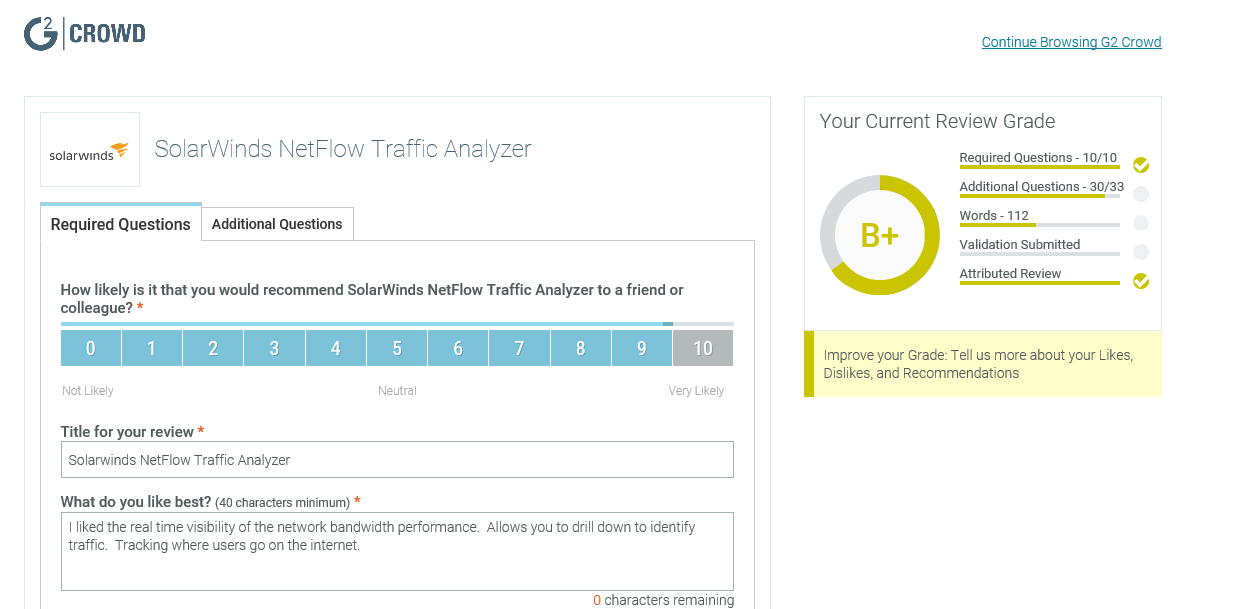Viewport: 1243px width, 609px height.
Task: Select rating 5 on recommendation scale
Action: click(x=397, y=348)
